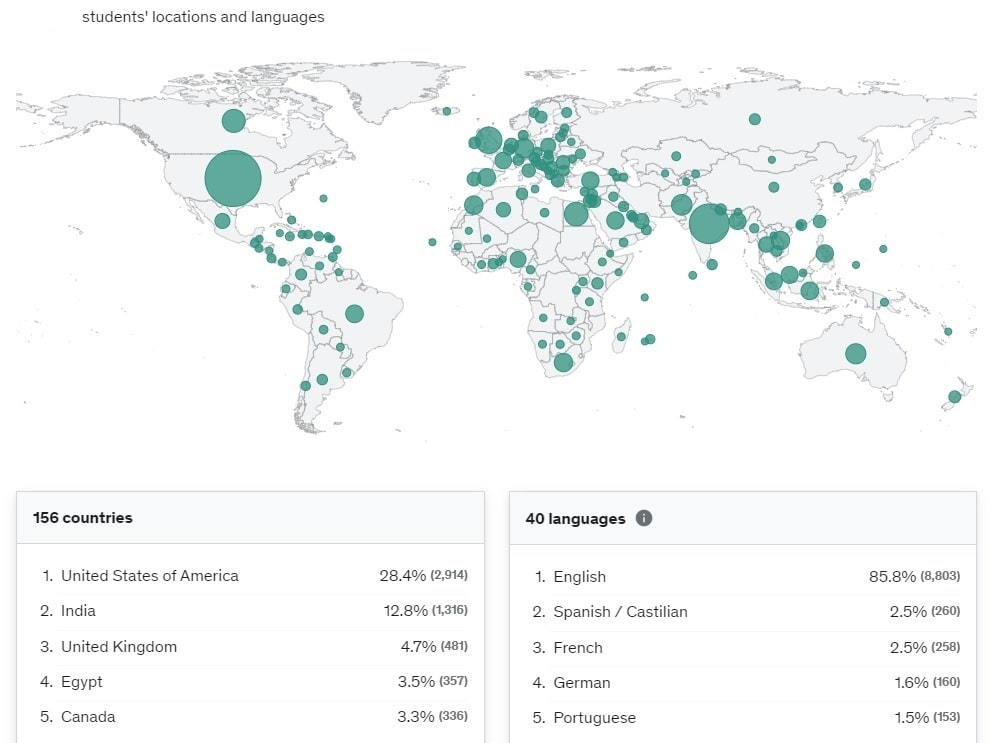Click the Australia bubble on the map
This screenshot has width=991, height=743.
pyautogui.click(x=855, y=353)
